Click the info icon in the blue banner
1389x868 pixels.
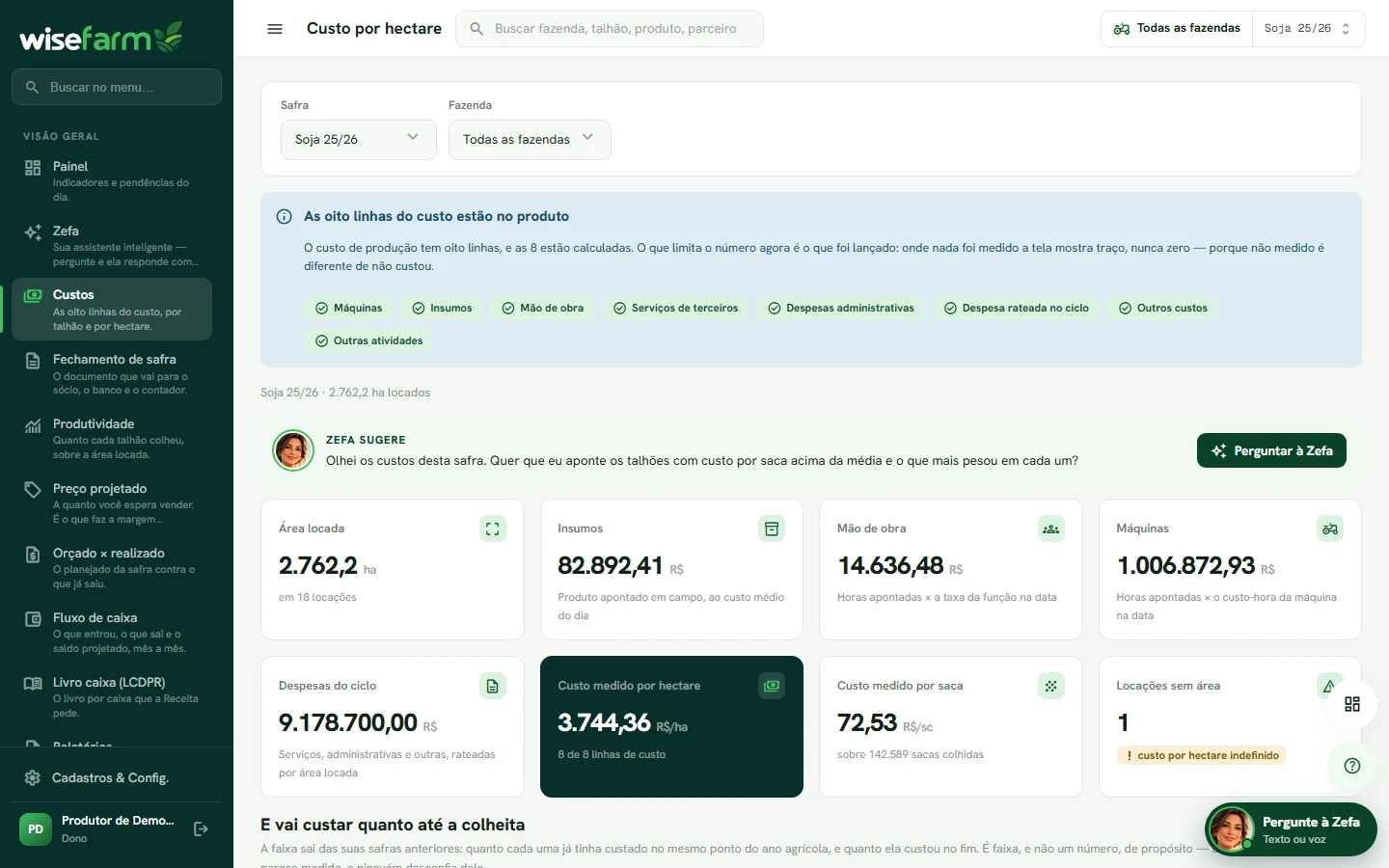[285, 217]
